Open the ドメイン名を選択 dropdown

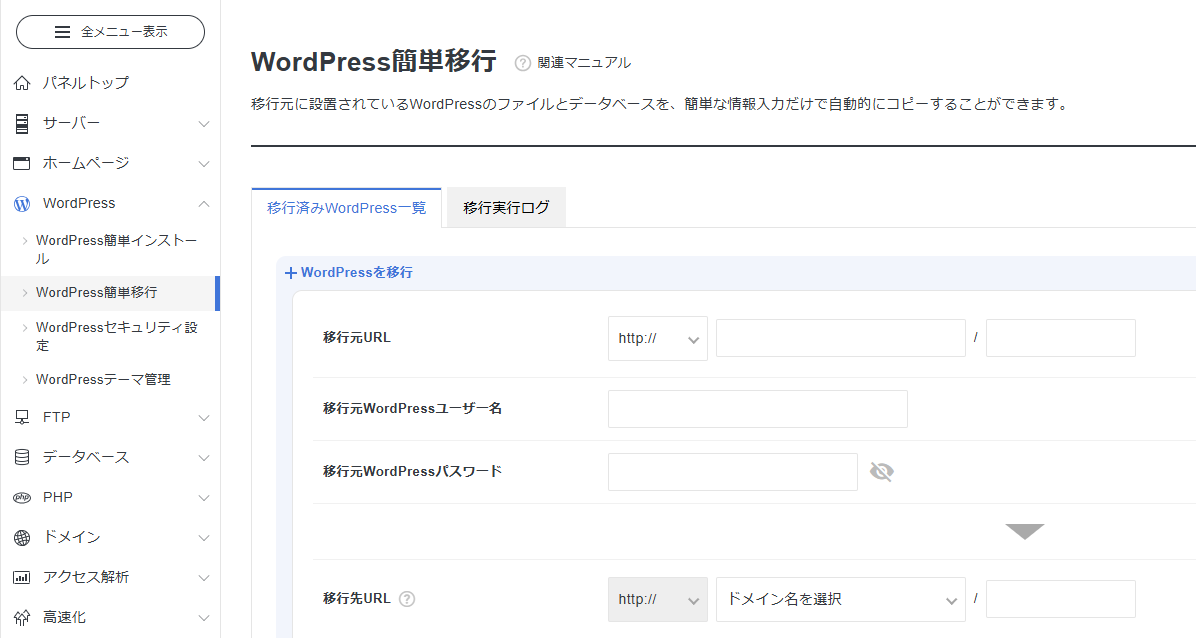point(841,599)
